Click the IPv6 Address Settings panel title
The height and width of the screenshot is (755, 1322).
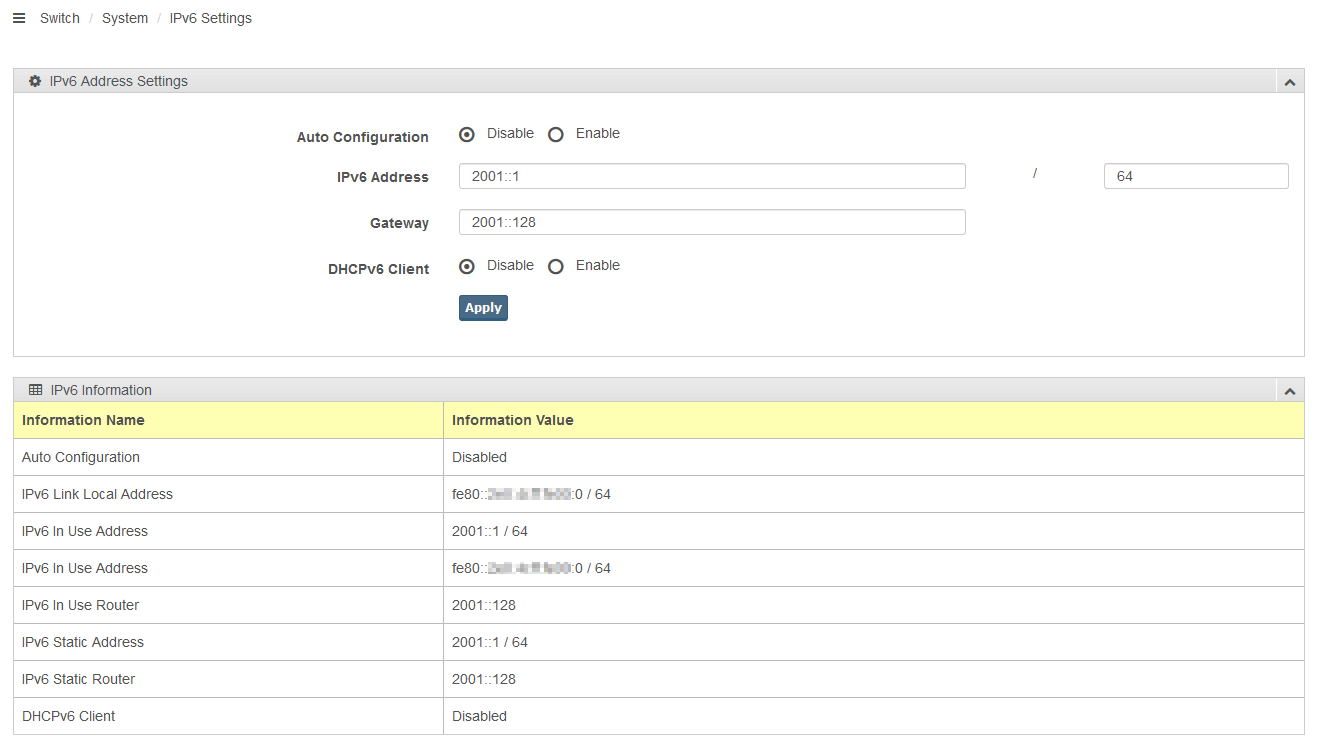click(119, 81)
